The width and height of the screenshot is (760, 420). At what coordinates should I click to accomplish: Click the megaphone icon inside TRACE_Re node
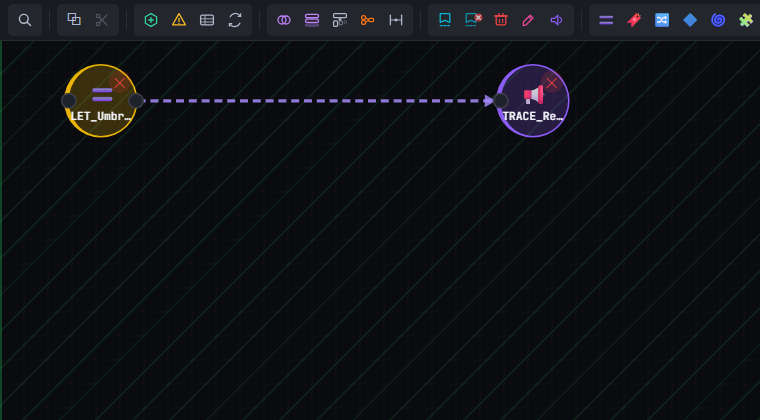(533, 95)
